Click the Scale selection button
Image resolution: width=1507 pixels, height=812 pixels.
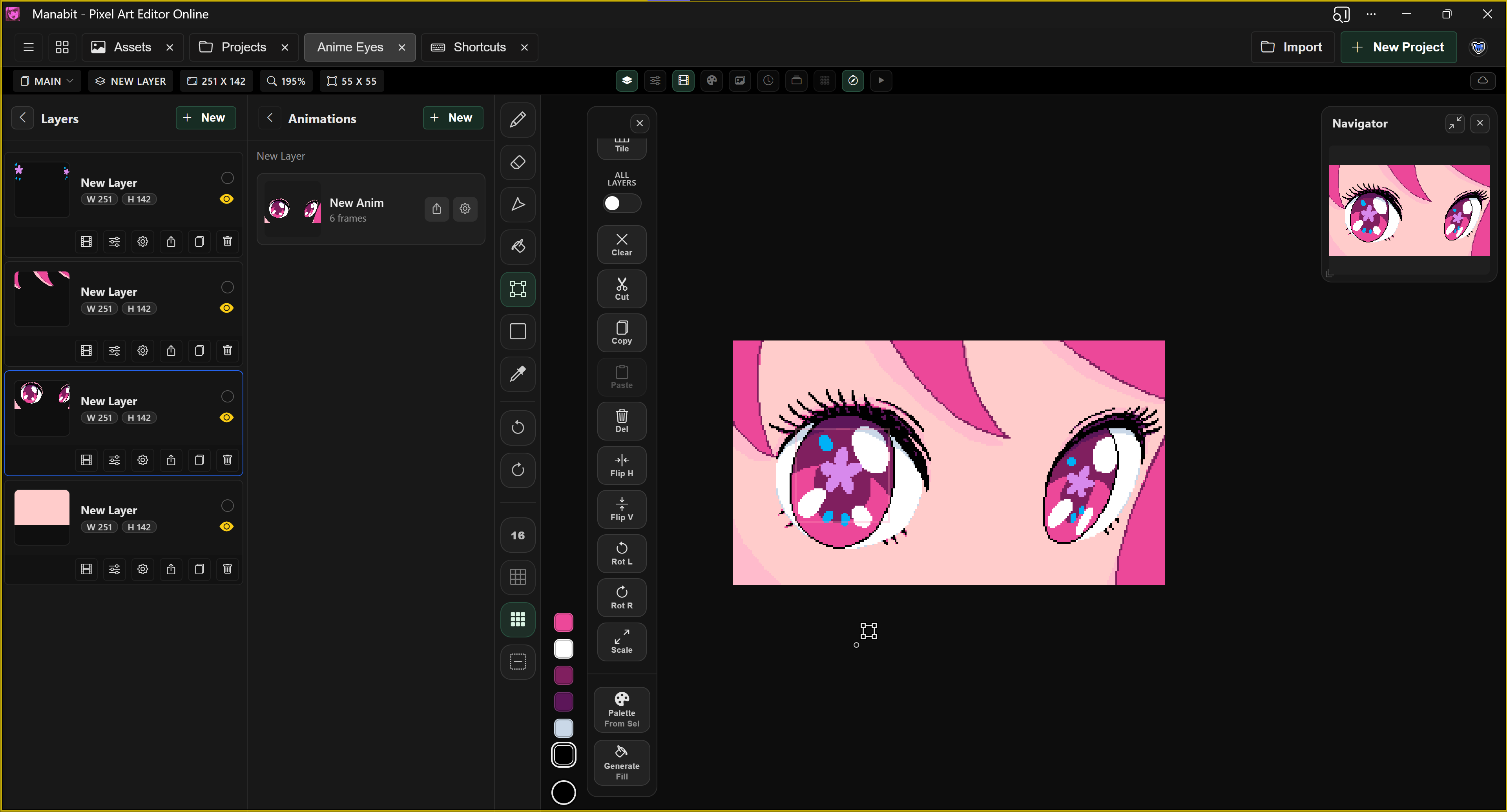click(x=621, y=642)
